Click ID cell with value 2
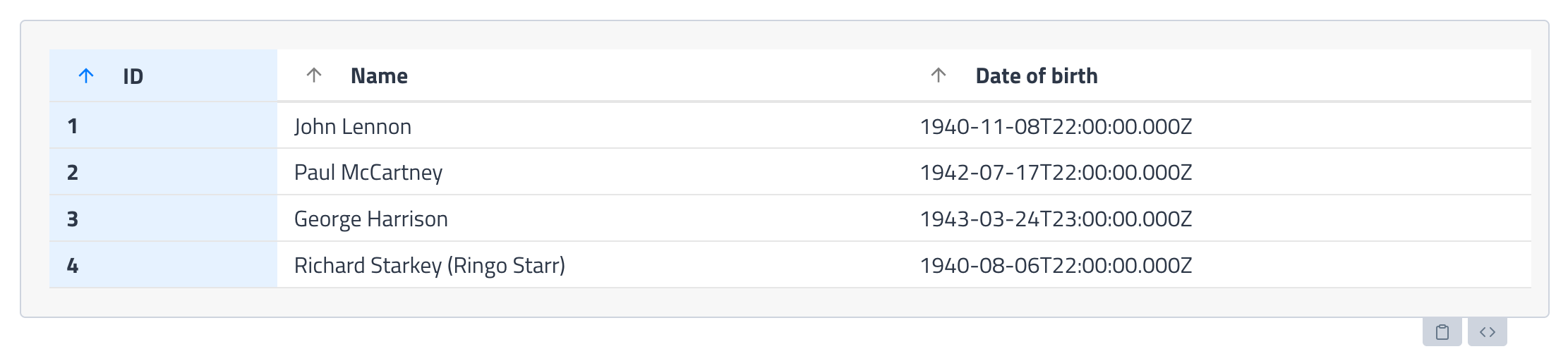This screenshot has width=1568, height=361. 164,172
